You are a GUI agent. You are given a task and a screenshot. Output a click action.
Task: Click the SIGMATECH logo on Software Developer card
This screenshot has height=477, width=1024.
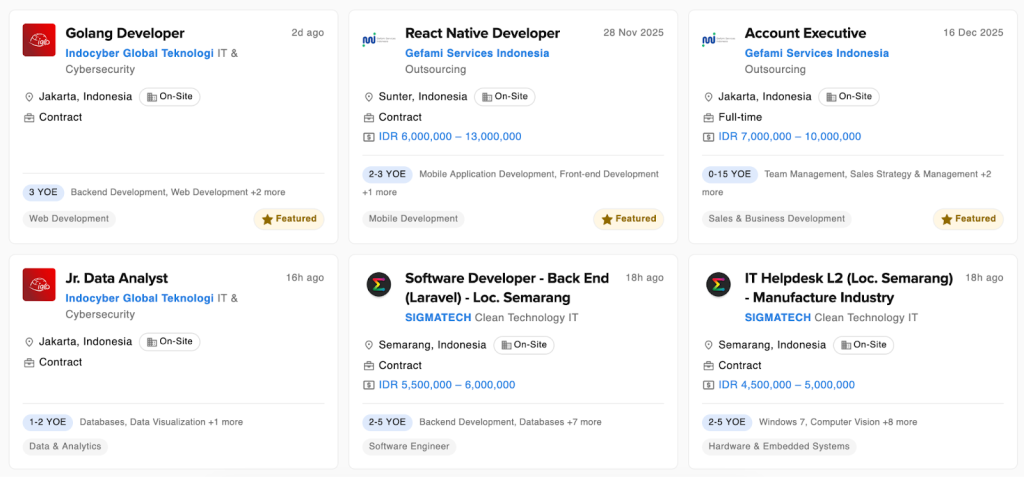click(379, 284)
